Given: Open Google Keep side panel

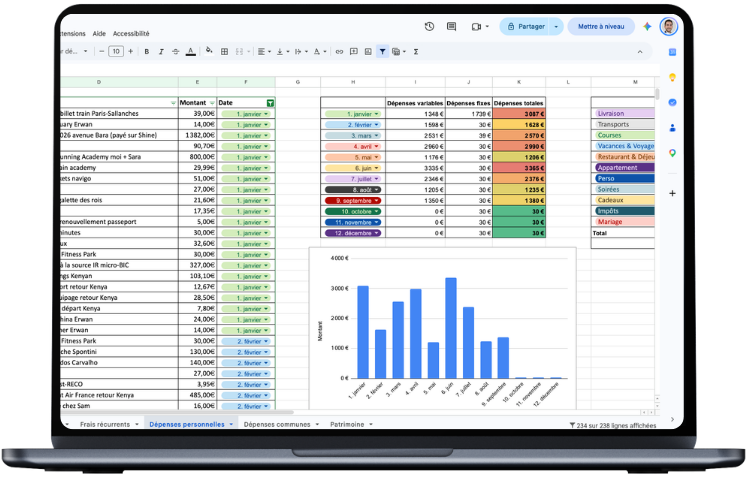Looking at the screenshot, I should (x=672, y=77).
